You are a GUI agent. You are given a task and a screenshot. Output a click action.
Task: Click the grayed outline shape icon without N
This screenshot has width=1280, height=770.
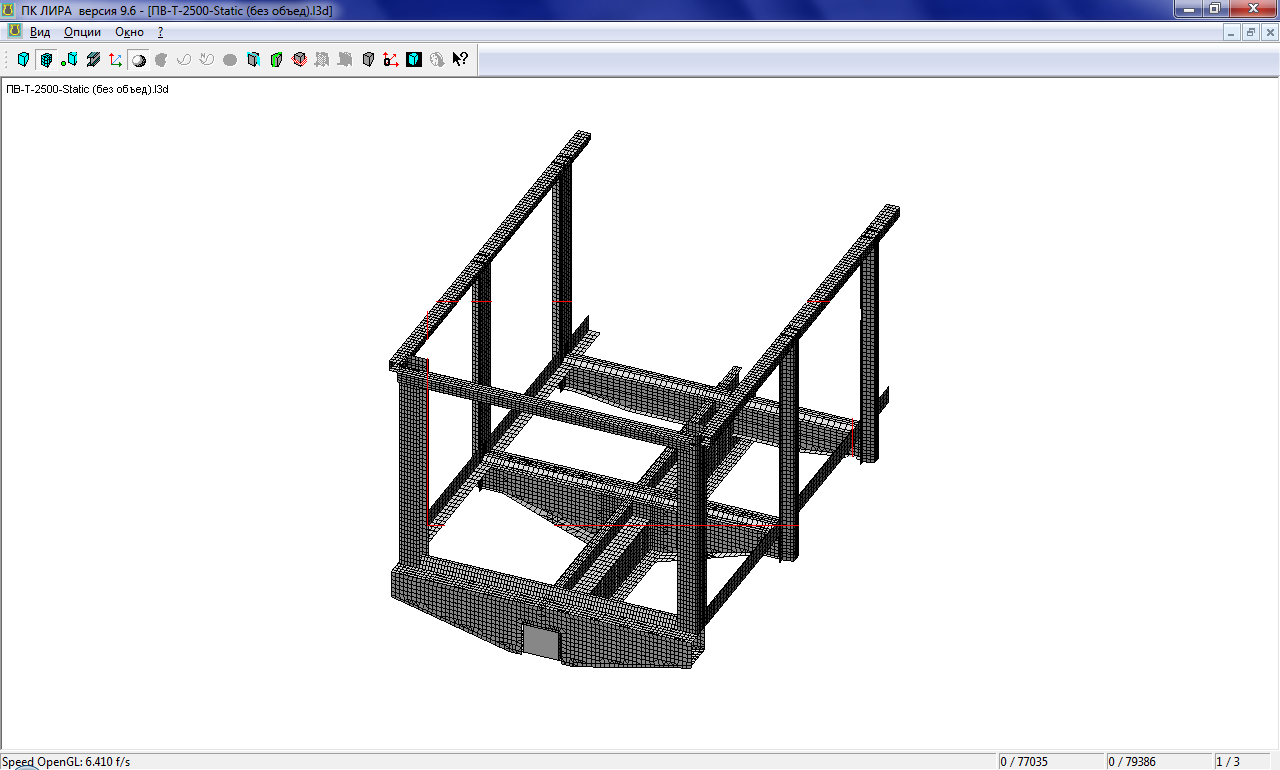184,60
